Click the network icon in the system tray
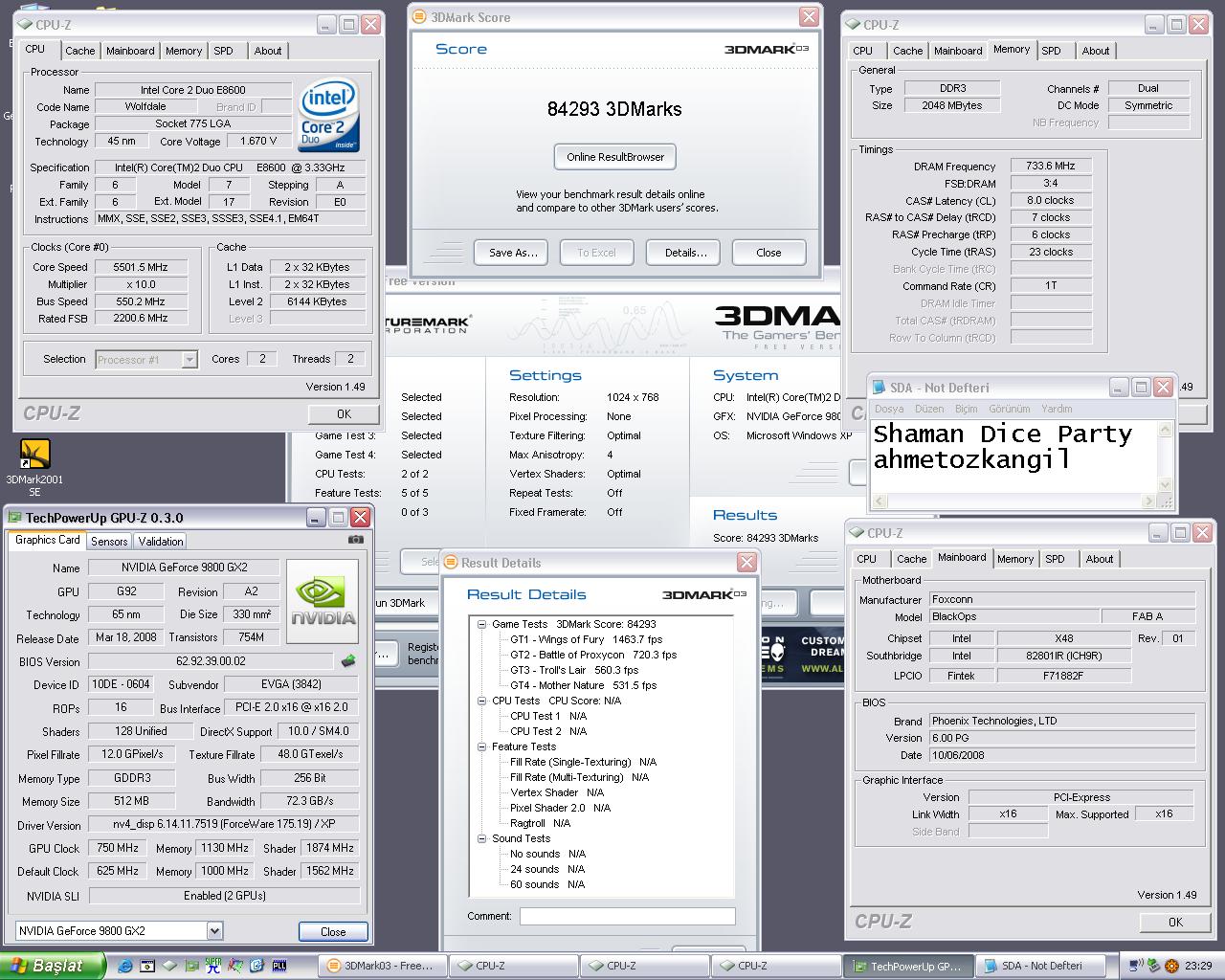 [1136, 966]
